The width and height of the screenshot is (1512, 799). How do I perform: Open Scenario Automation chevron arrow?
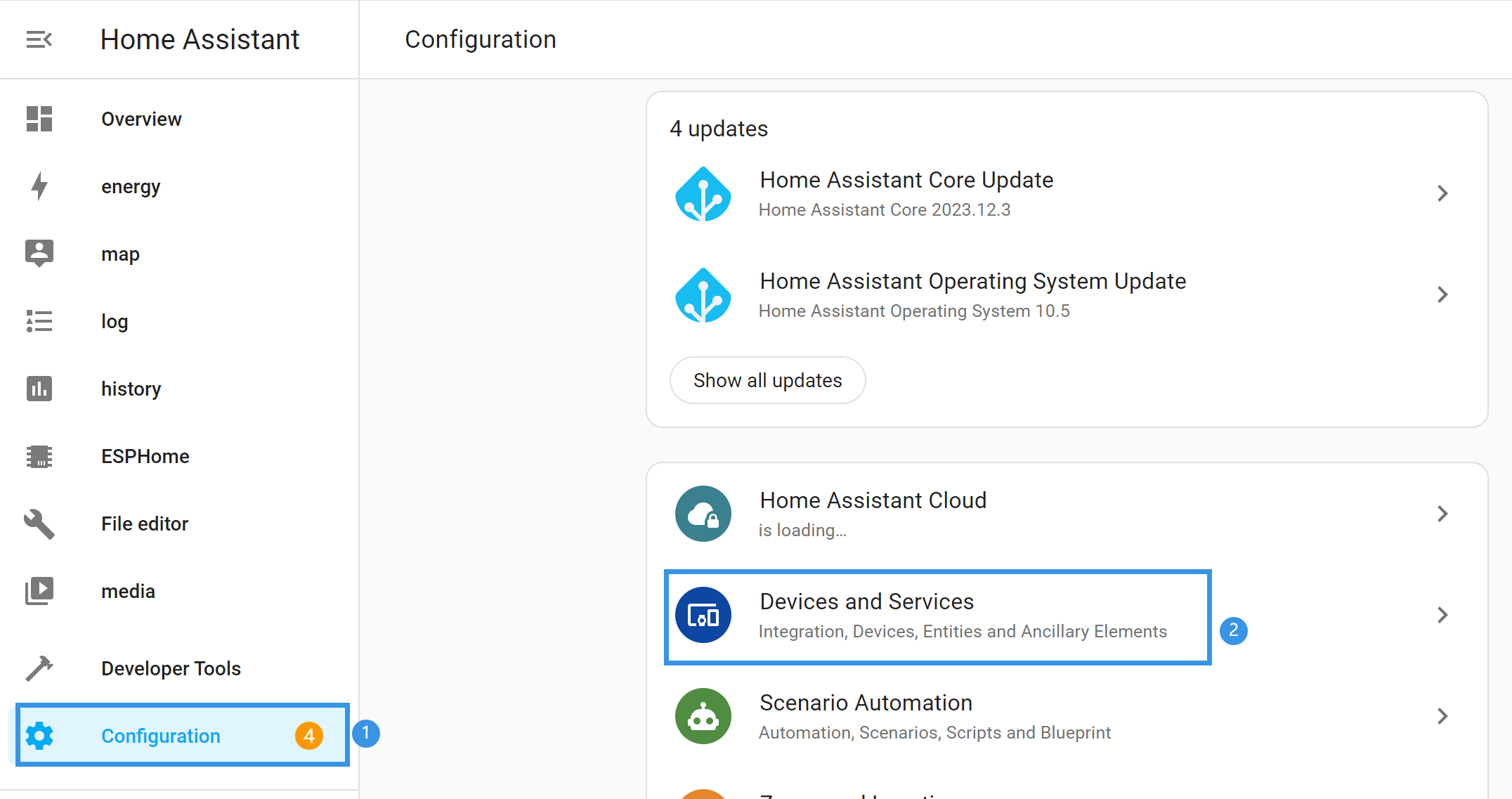1442,716
